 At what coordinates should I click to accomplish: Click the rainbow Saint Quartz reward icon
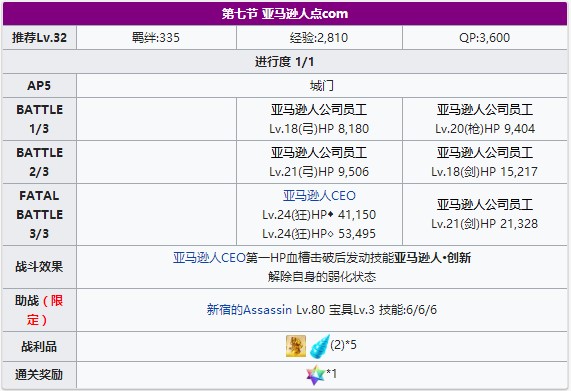pos(316,375)
